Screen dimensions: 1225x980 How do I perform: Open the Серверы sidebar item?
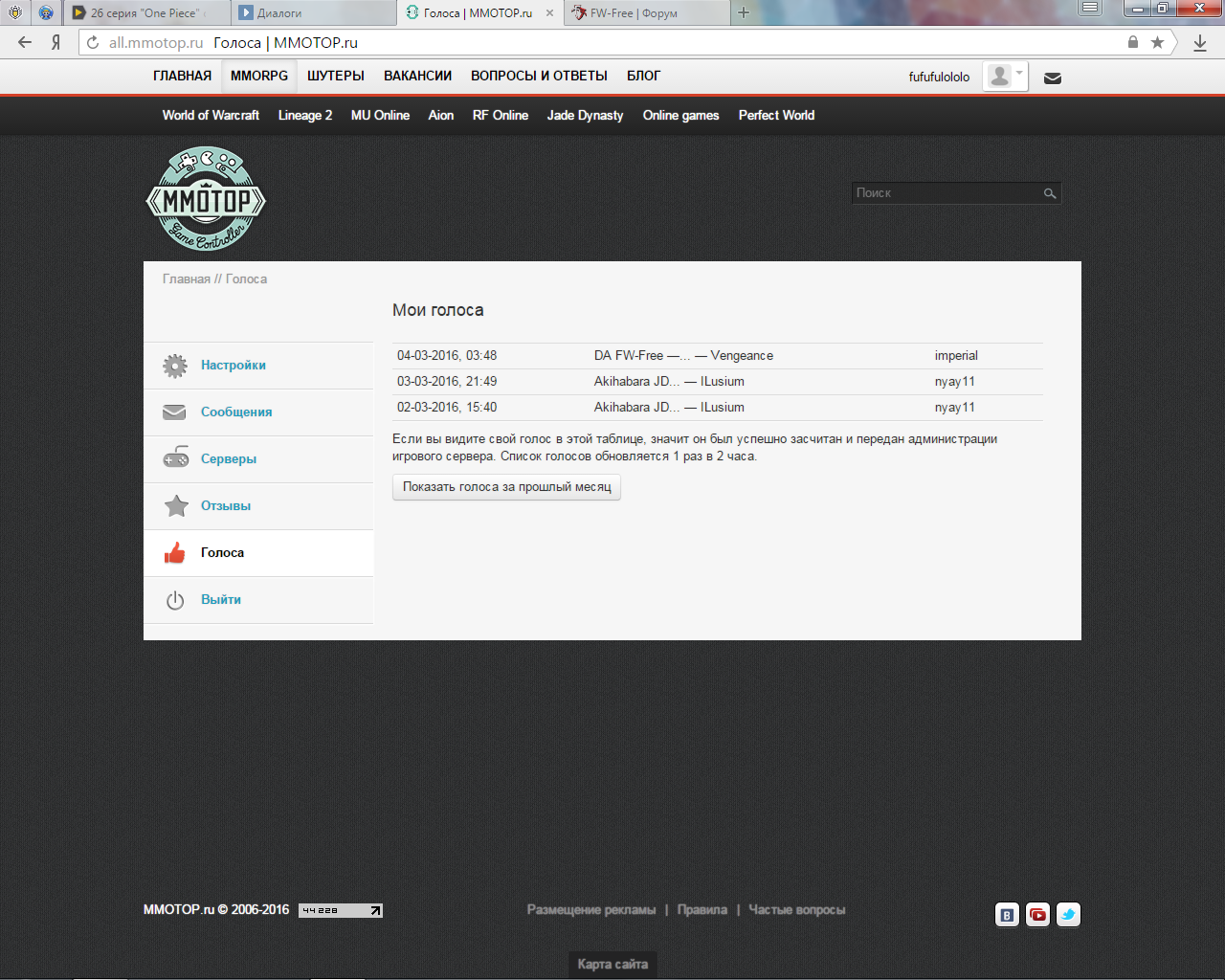pyautogui.click(x=229, y=459)
